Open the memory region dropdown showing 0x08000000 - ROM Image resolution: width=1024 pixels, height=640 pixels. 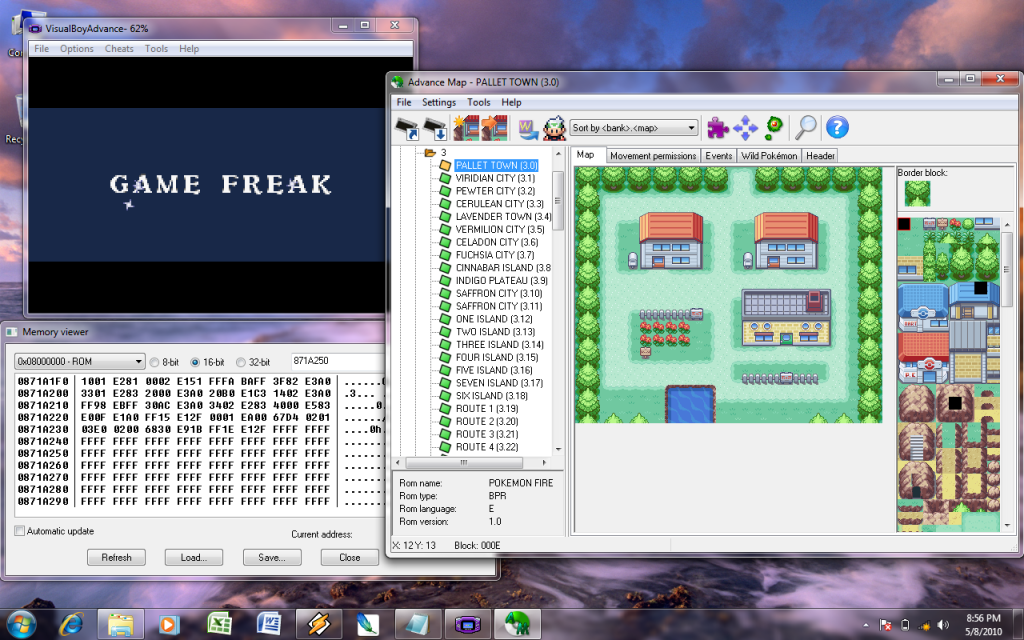(x=79, y=361)
